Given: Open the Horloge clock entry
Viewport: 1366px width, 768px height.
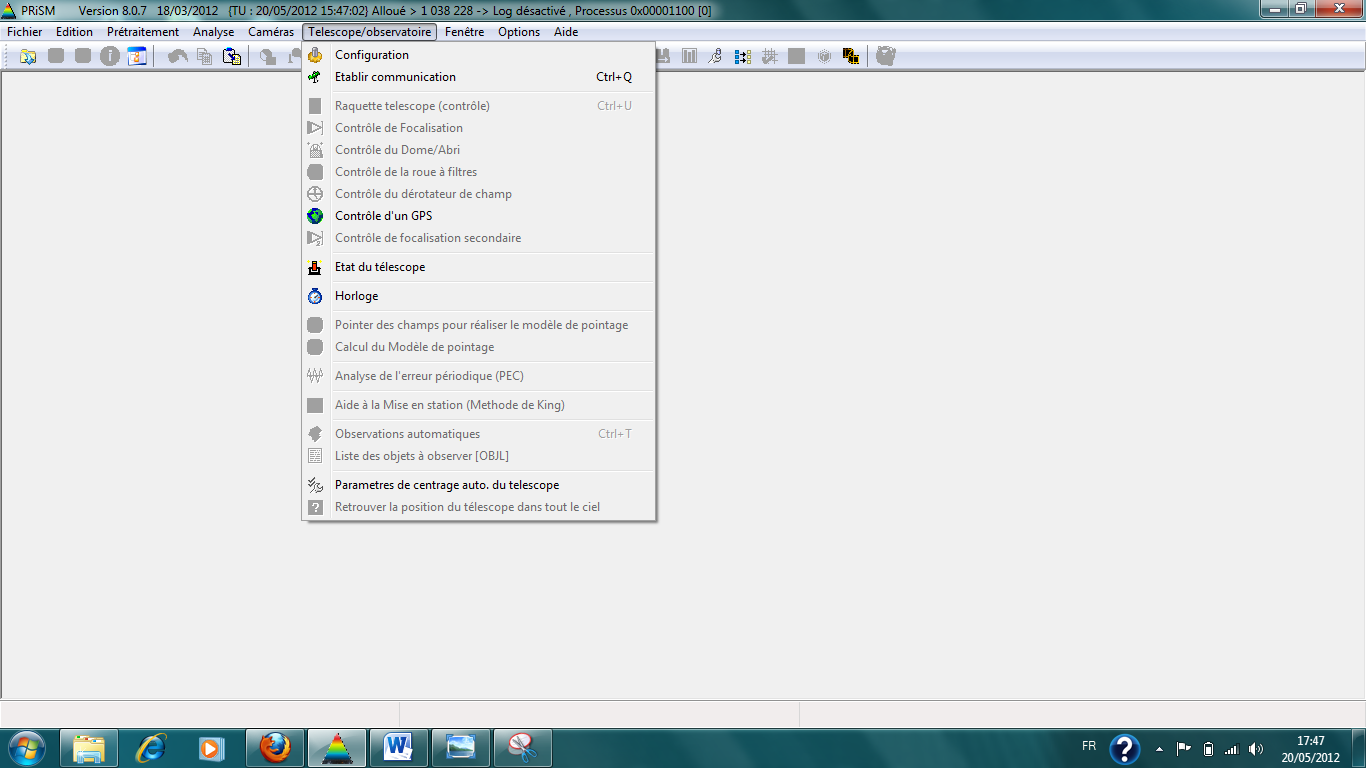Looking at the screenshot, I should pyautogui.click(x=356, y=296).
